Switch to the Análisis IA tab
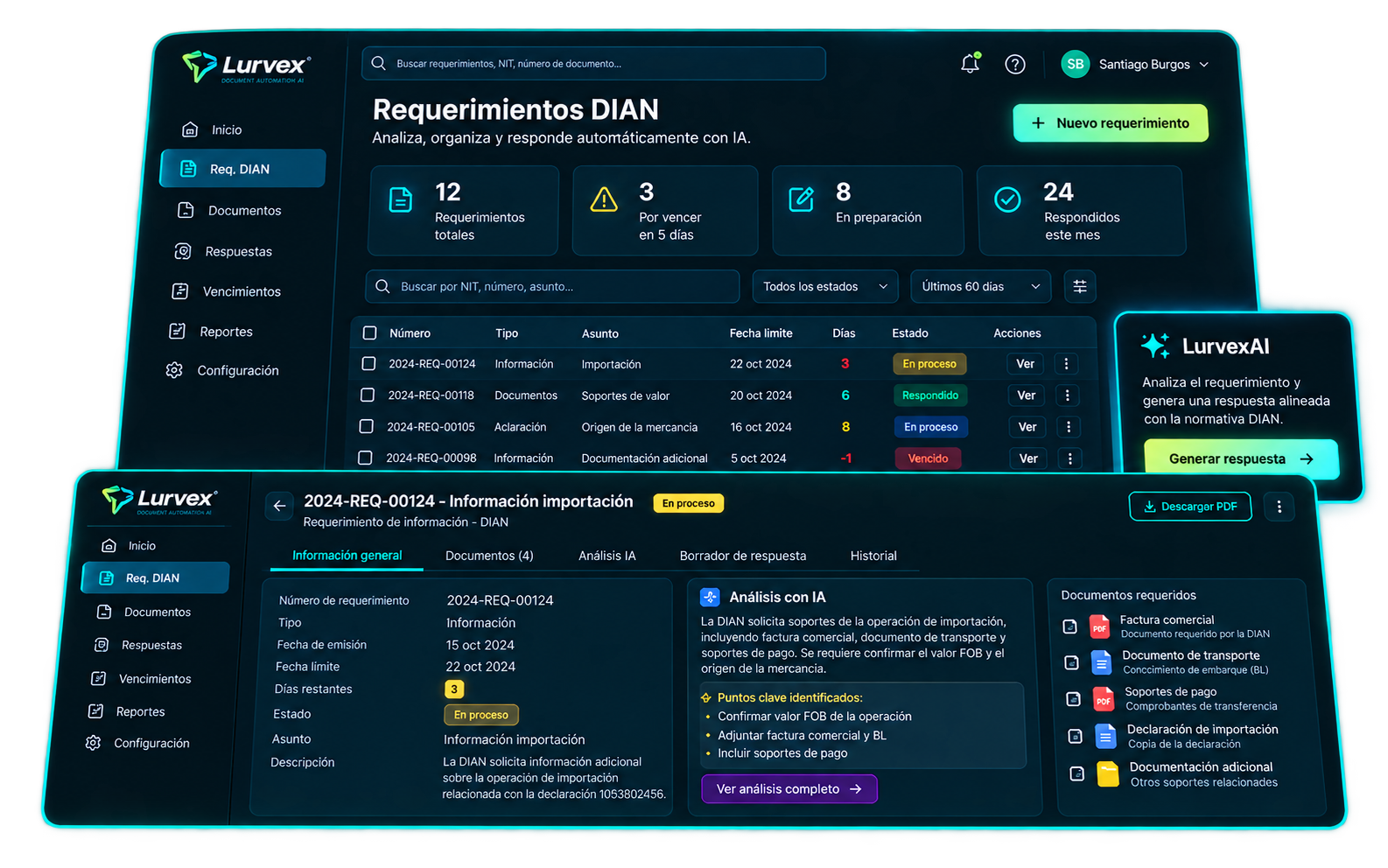The height and width of the screenshot is (868, 1388). click(x=607, y=556)
